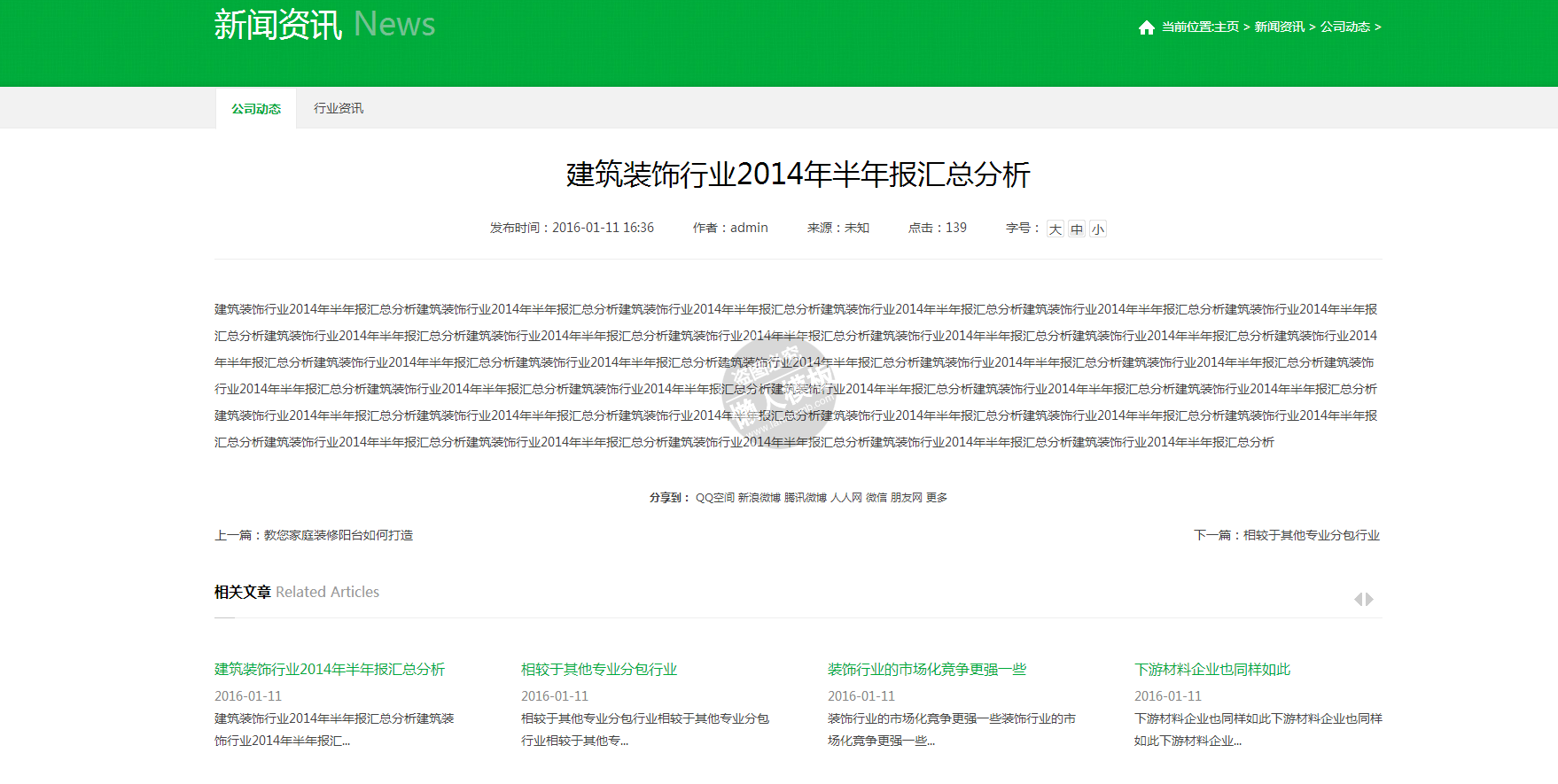Click the date under 下游材料企业也同样如此
This screenshot has height=784, width=1558.
(1168, 696)
